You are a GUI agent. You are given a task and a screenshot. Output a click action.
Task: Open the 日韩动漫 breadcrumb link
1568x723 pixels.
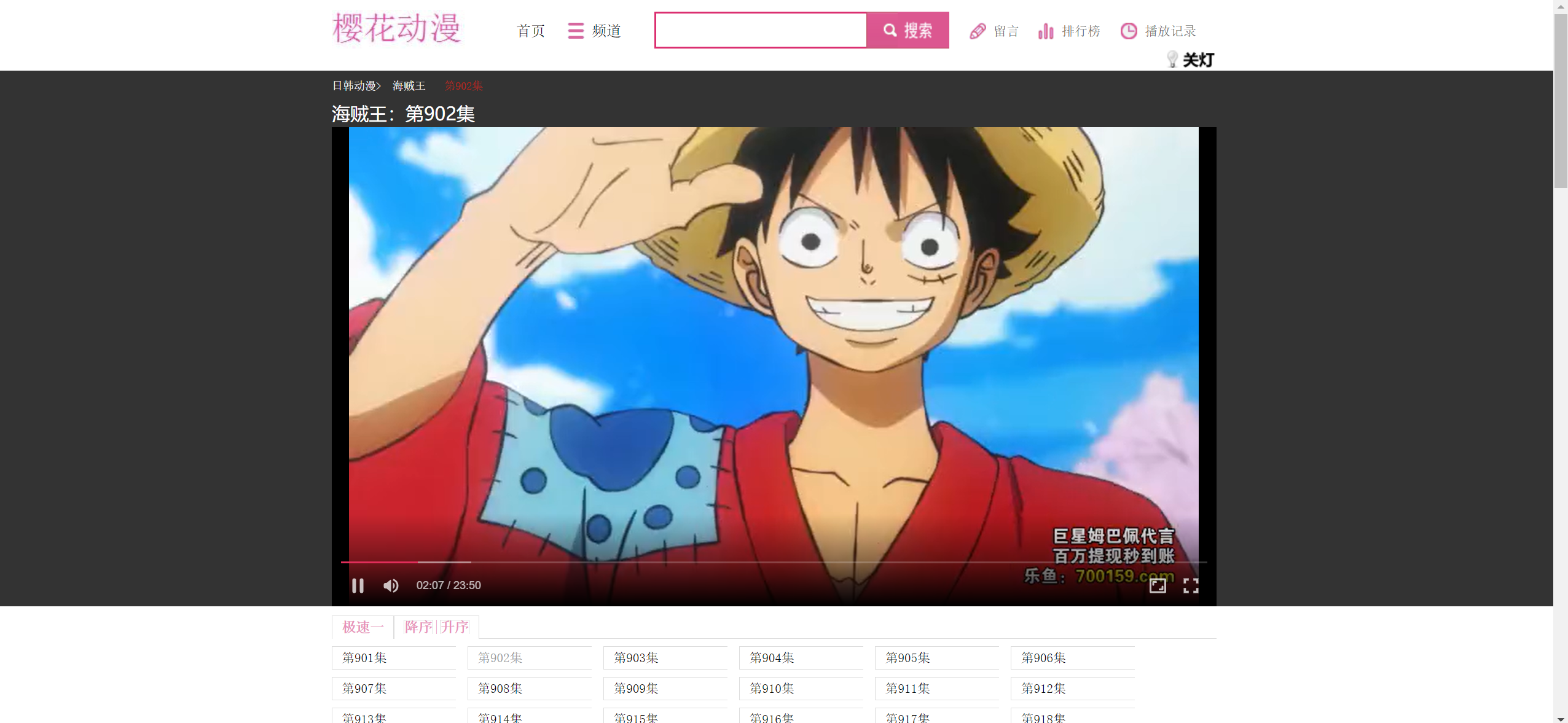click(354, 86)
